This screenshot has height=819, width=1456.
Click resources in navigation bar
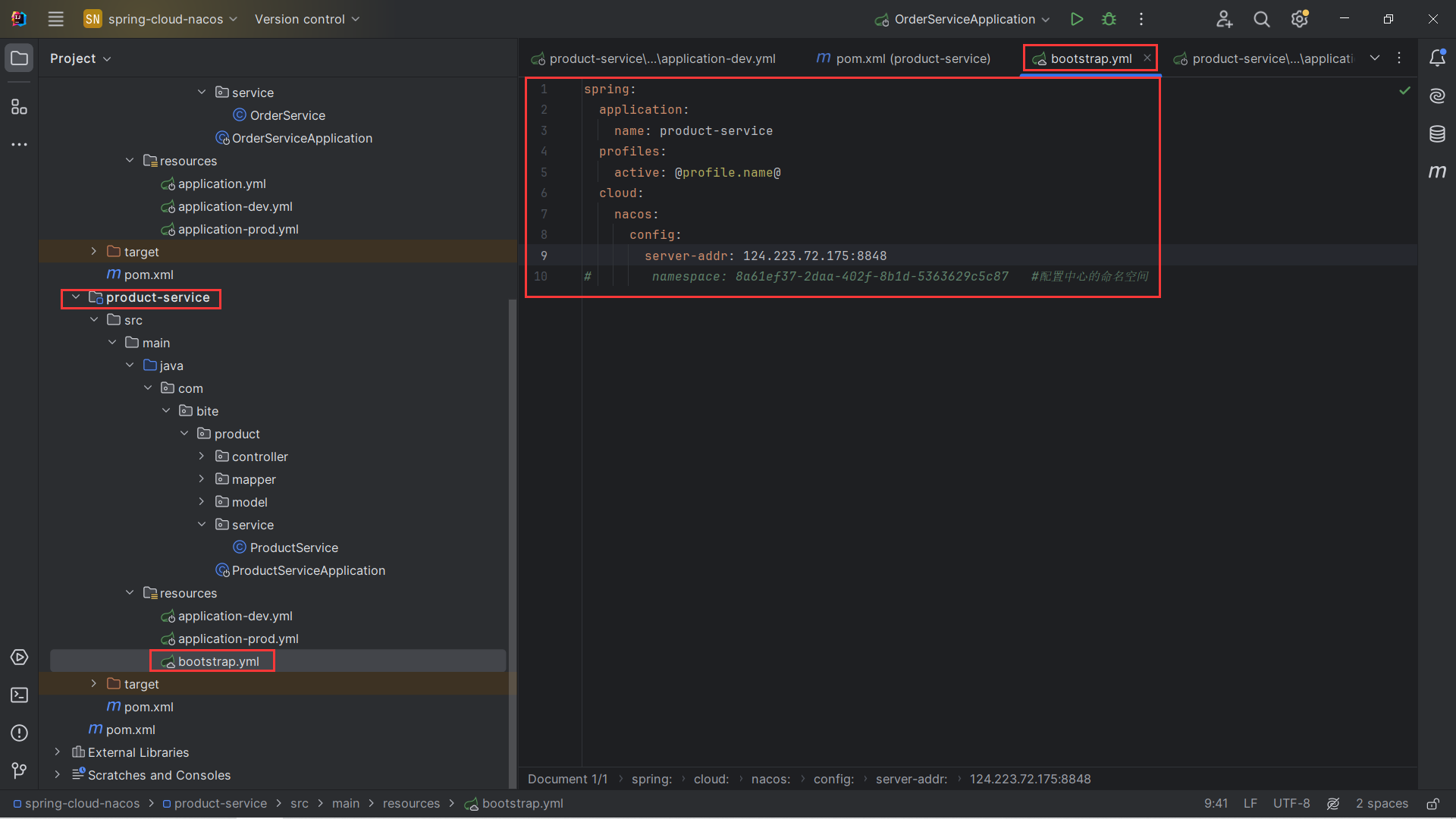click(x=411, y=804)
